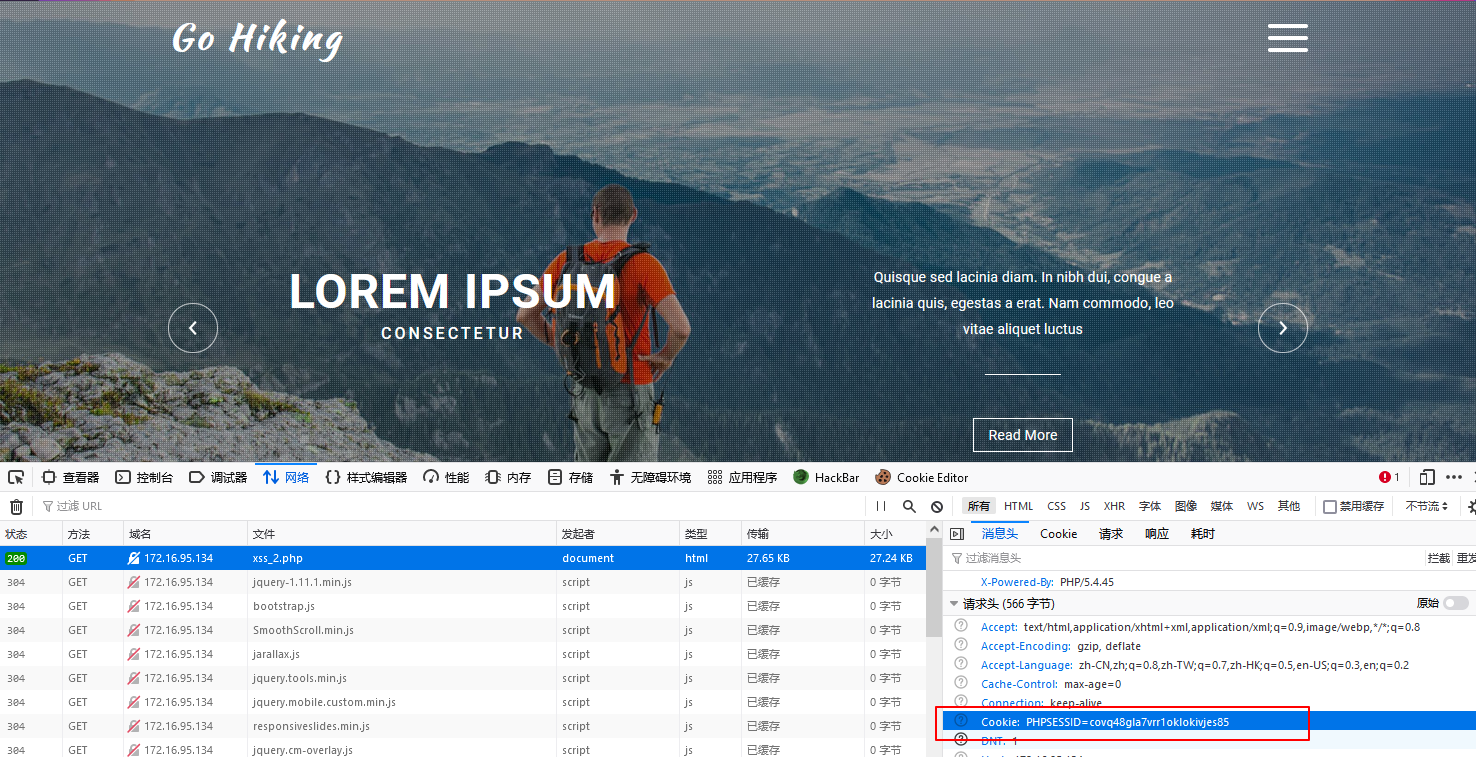Clear the network log with trash icon
The height and width of the screenshot is (757, 1476).
(16, 507)
